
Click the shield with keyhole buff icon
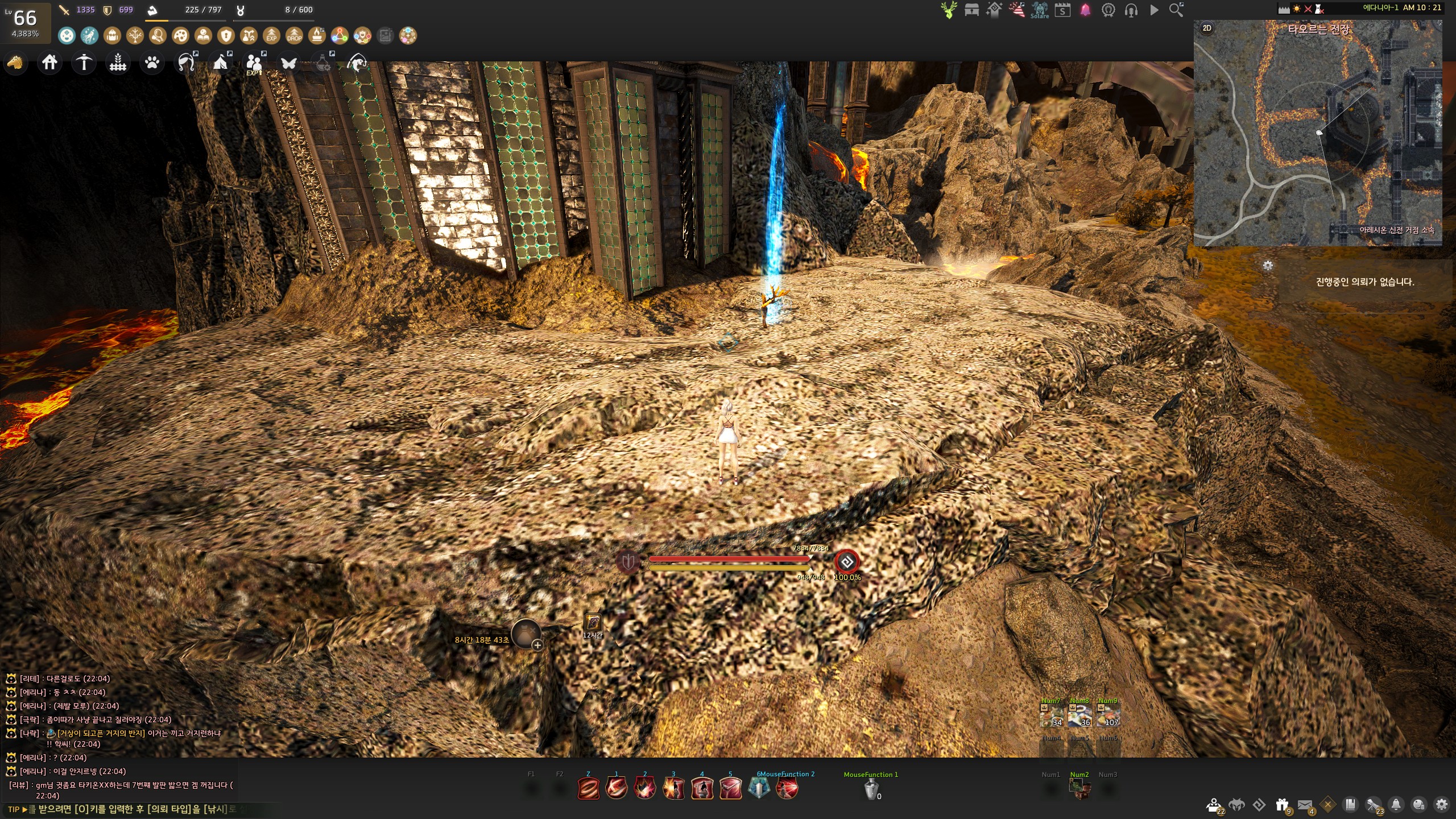(226, 36)
